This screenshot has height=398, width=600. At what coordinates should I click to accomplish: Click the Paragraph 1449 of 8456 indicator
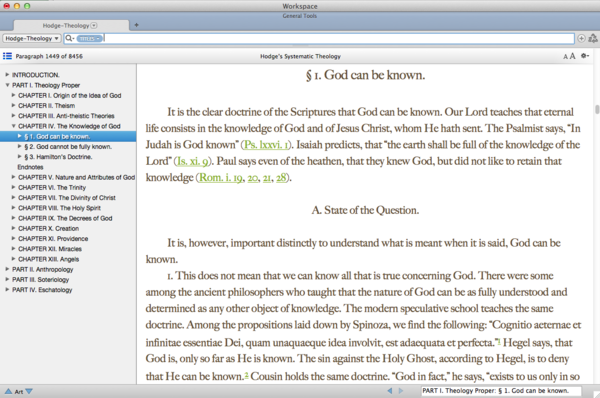[x=49, y=56]
